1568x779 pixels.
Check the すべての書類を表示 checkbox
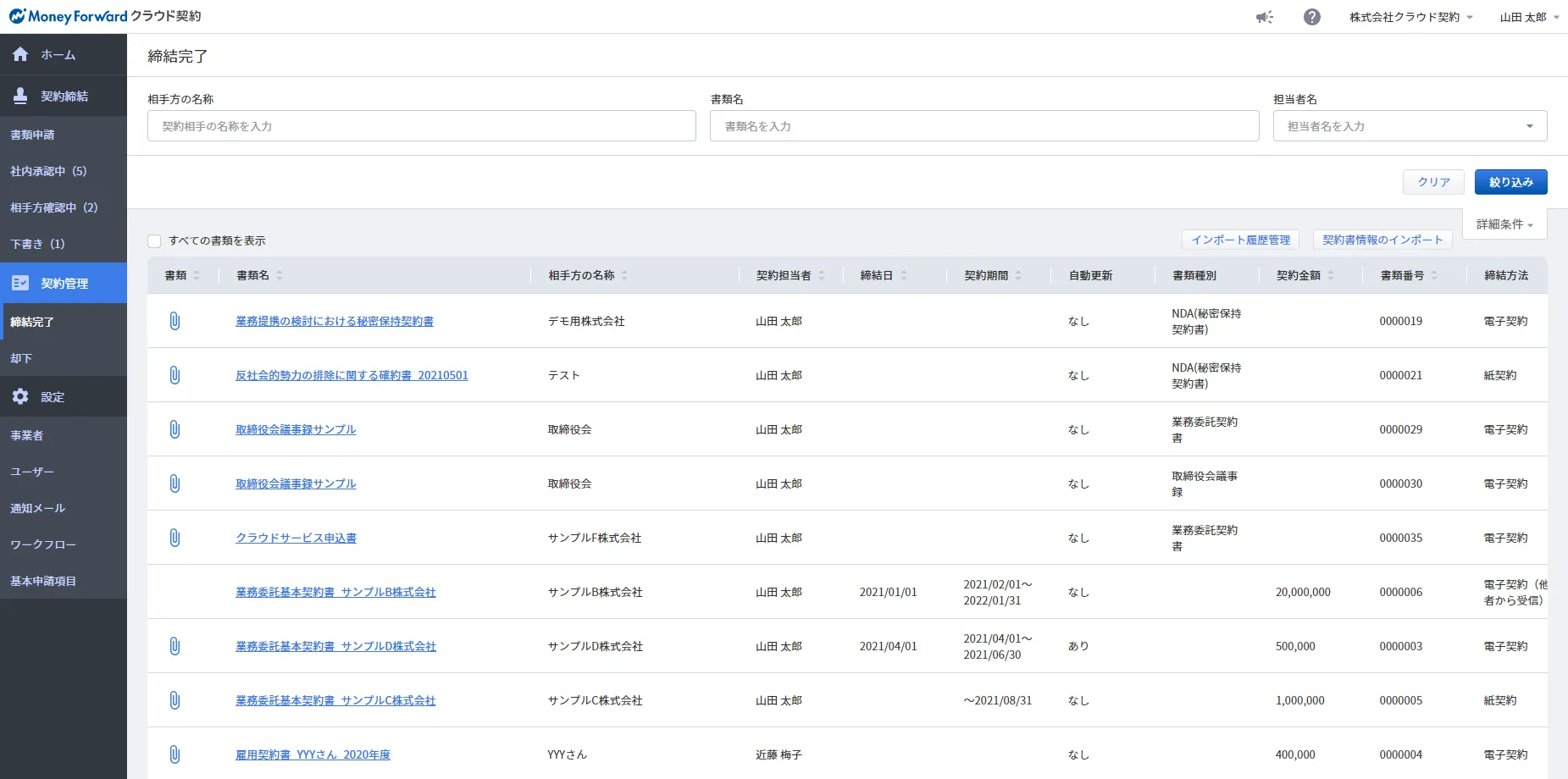[154, 241]
